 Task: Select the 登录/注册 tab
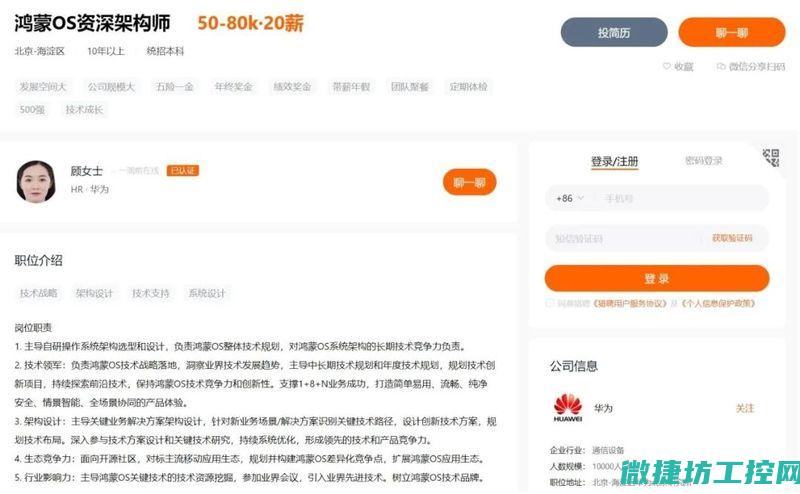click(614, 161)
